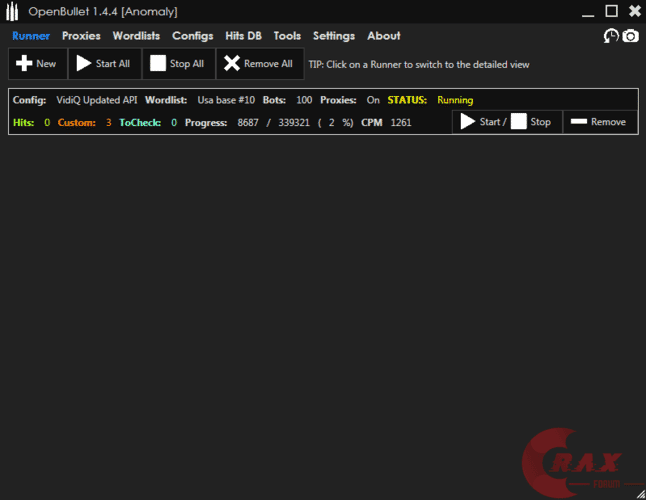The image size is (646, 500).
Task: Open the Hits DB tab
Action: (x=243, y=36)
